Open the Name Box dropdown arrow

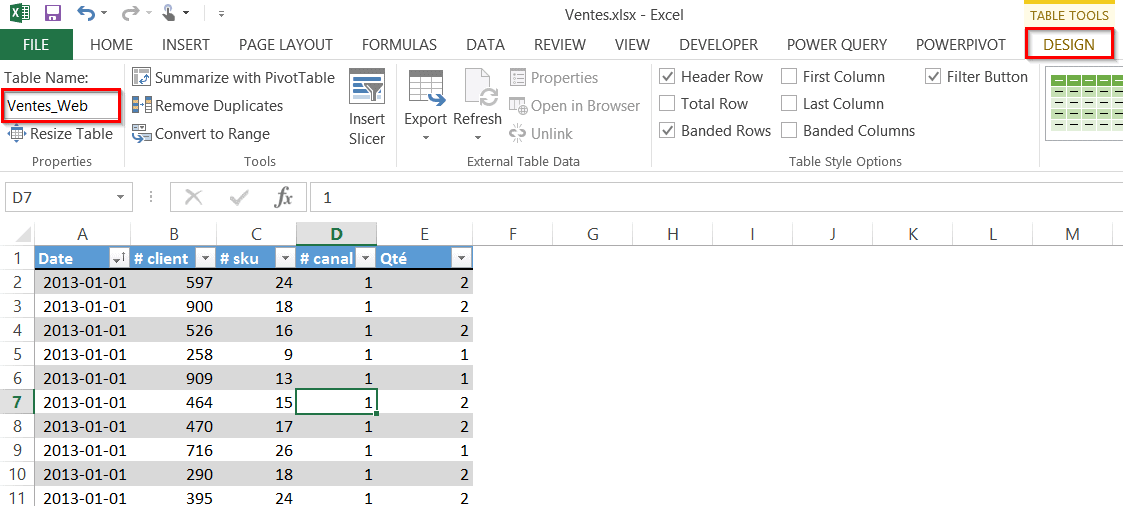[x=121, y=197]
